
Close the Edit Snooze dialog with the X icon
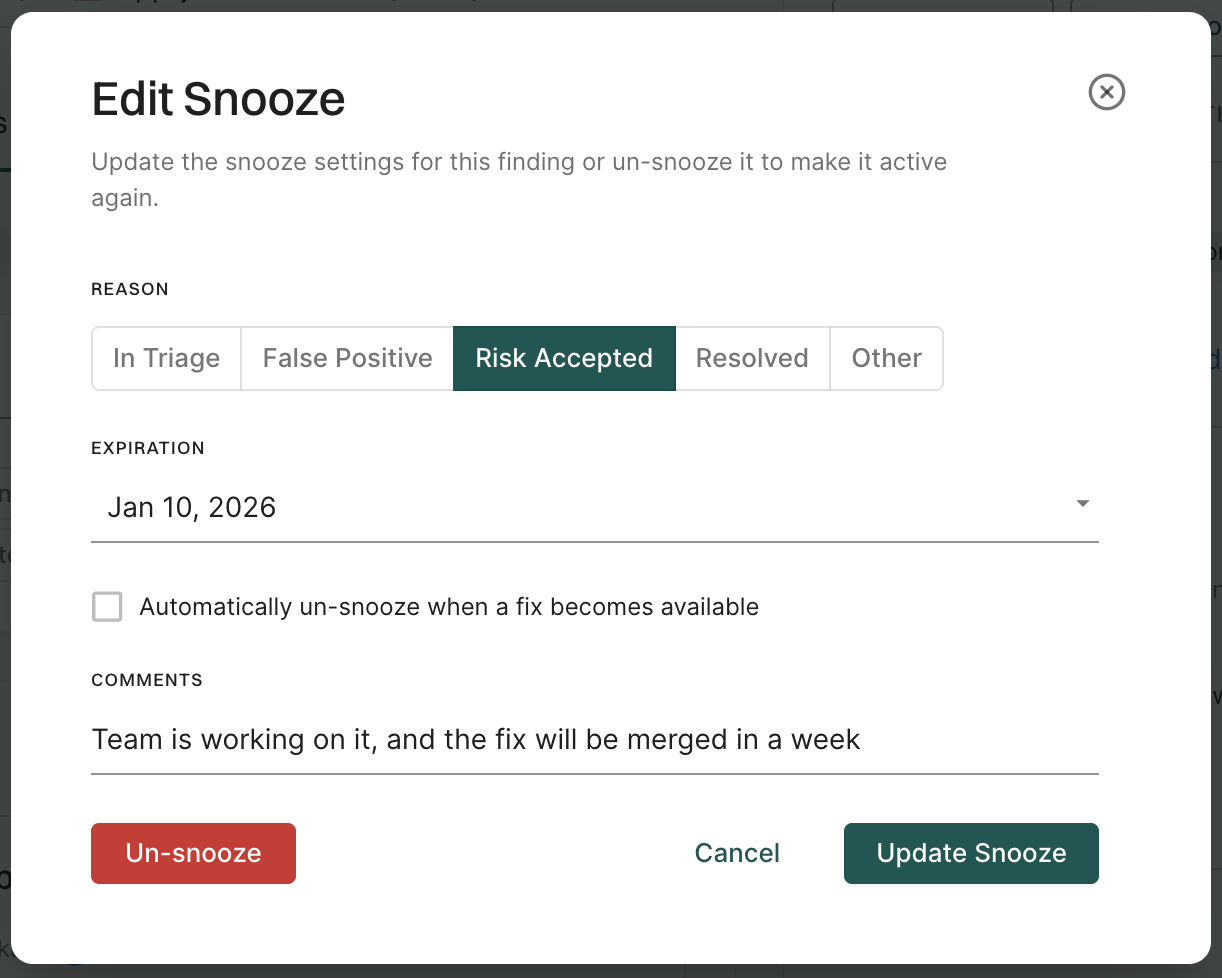pyautogui.click(x=1106, y=93)
